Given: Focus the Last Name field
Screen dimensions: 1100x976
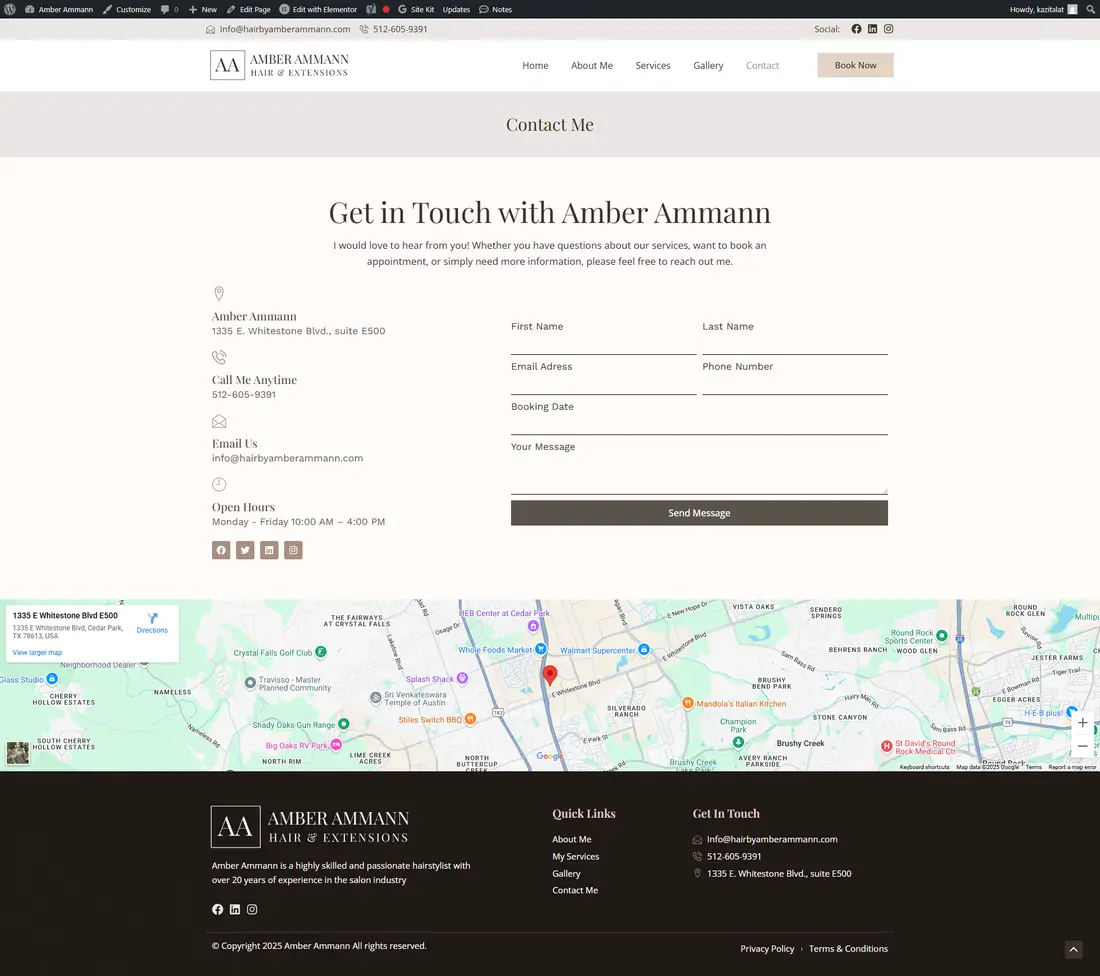Looking at the screenshot, I should point(795,345).
